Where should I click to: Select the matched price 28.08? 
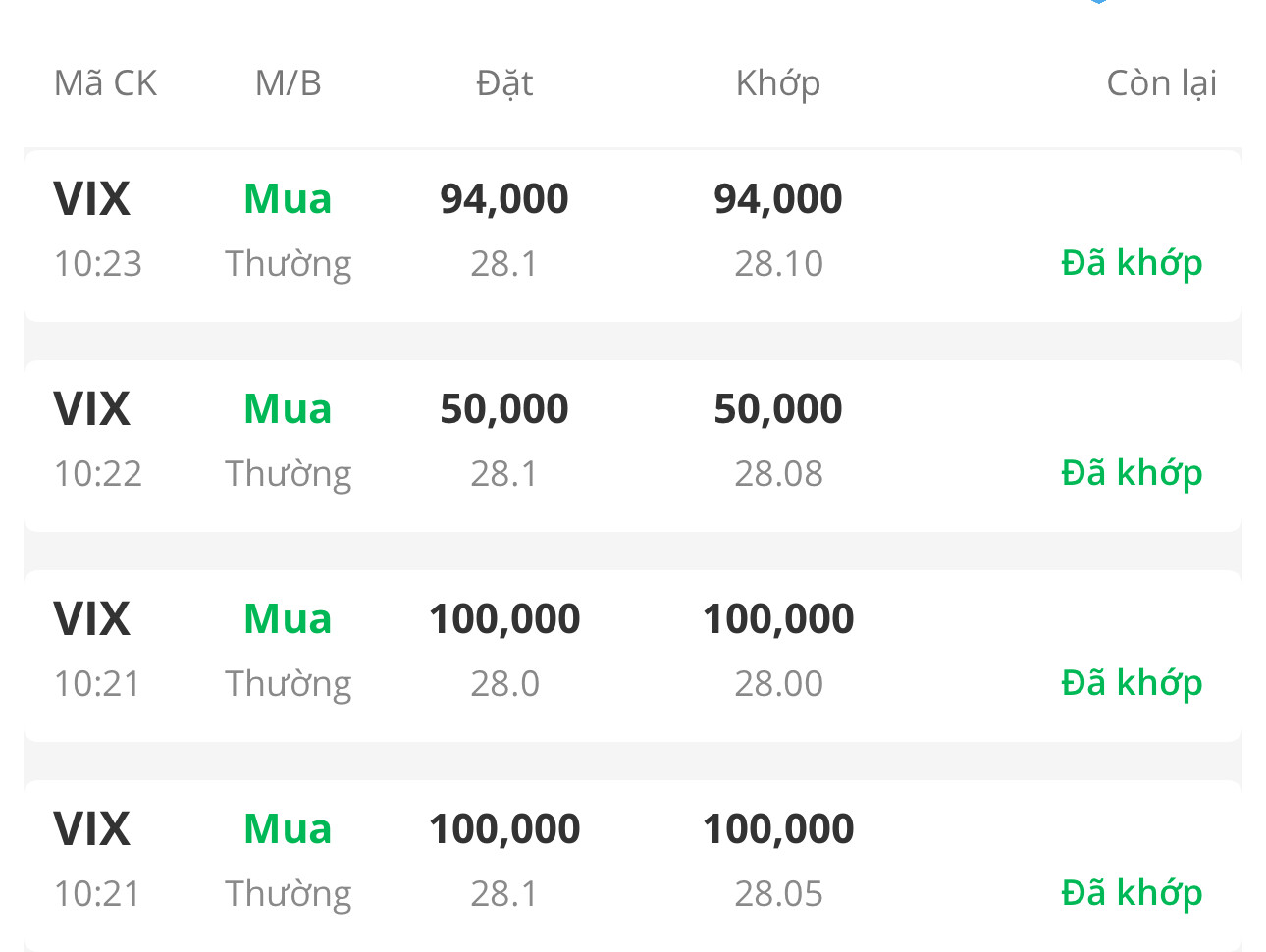[778, 474]
